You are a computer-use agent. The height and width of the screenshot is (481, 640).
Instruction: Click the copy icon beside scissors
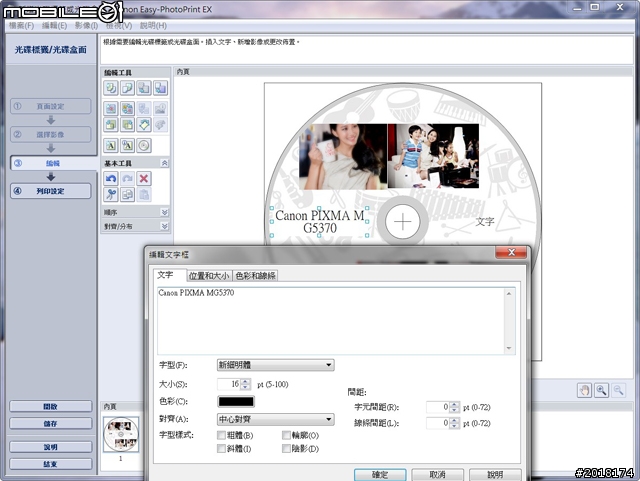[x=127, y=194]
